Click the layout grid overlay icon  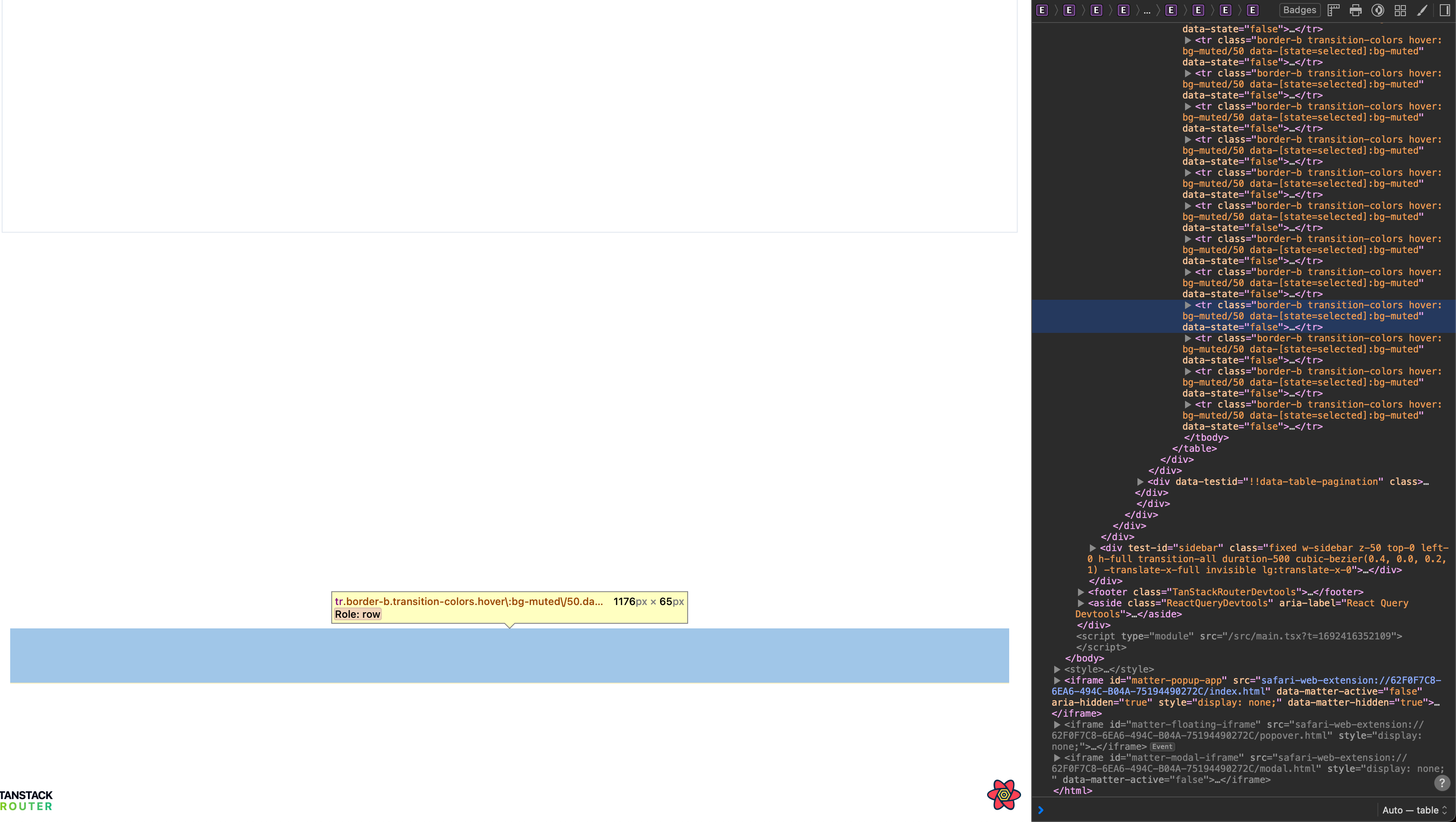pos(1400,10)
